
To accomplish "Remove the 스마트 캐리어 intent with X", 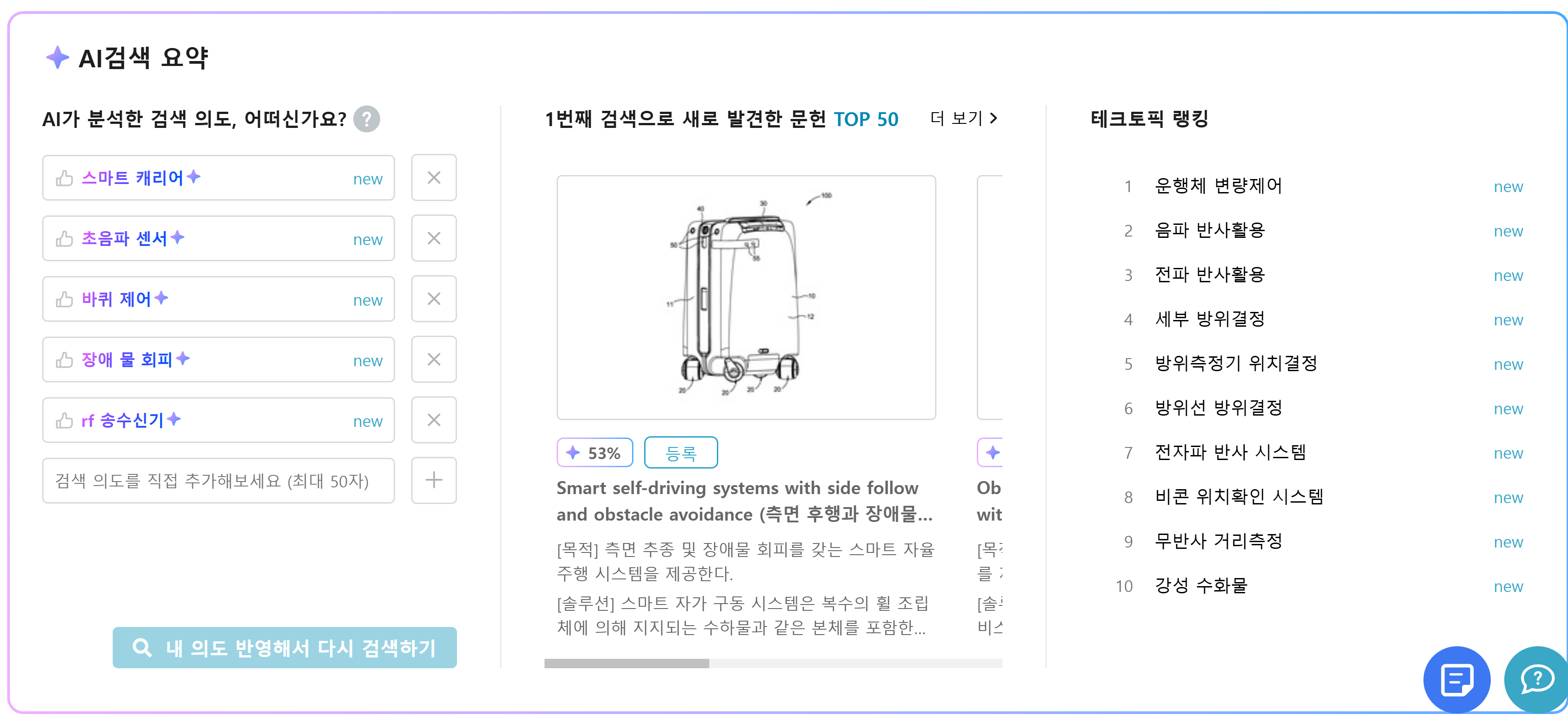I will pyautogui.click(x=433, y=178).
